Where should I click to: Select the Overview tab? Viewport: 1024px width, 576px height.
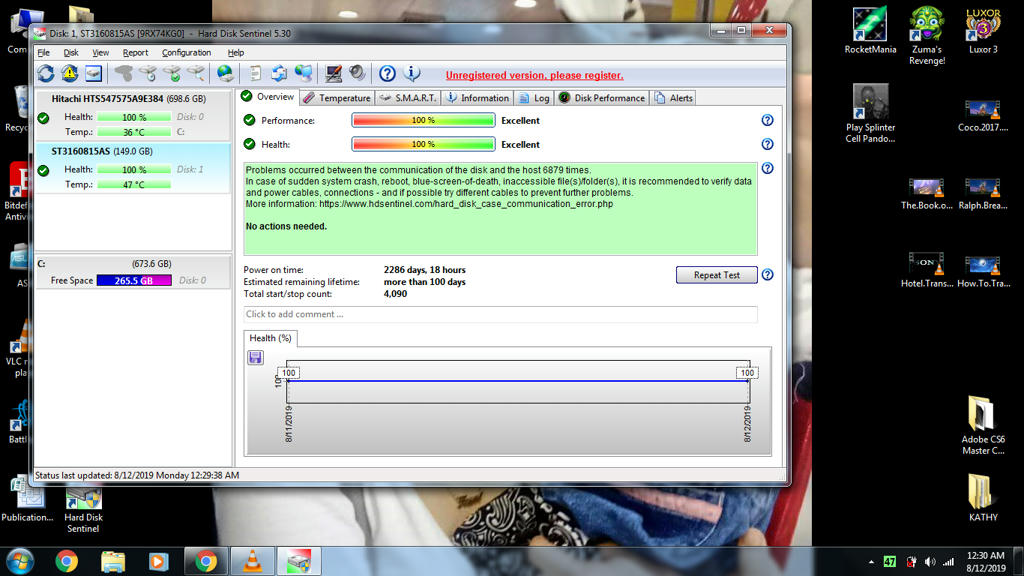(268, 97)
